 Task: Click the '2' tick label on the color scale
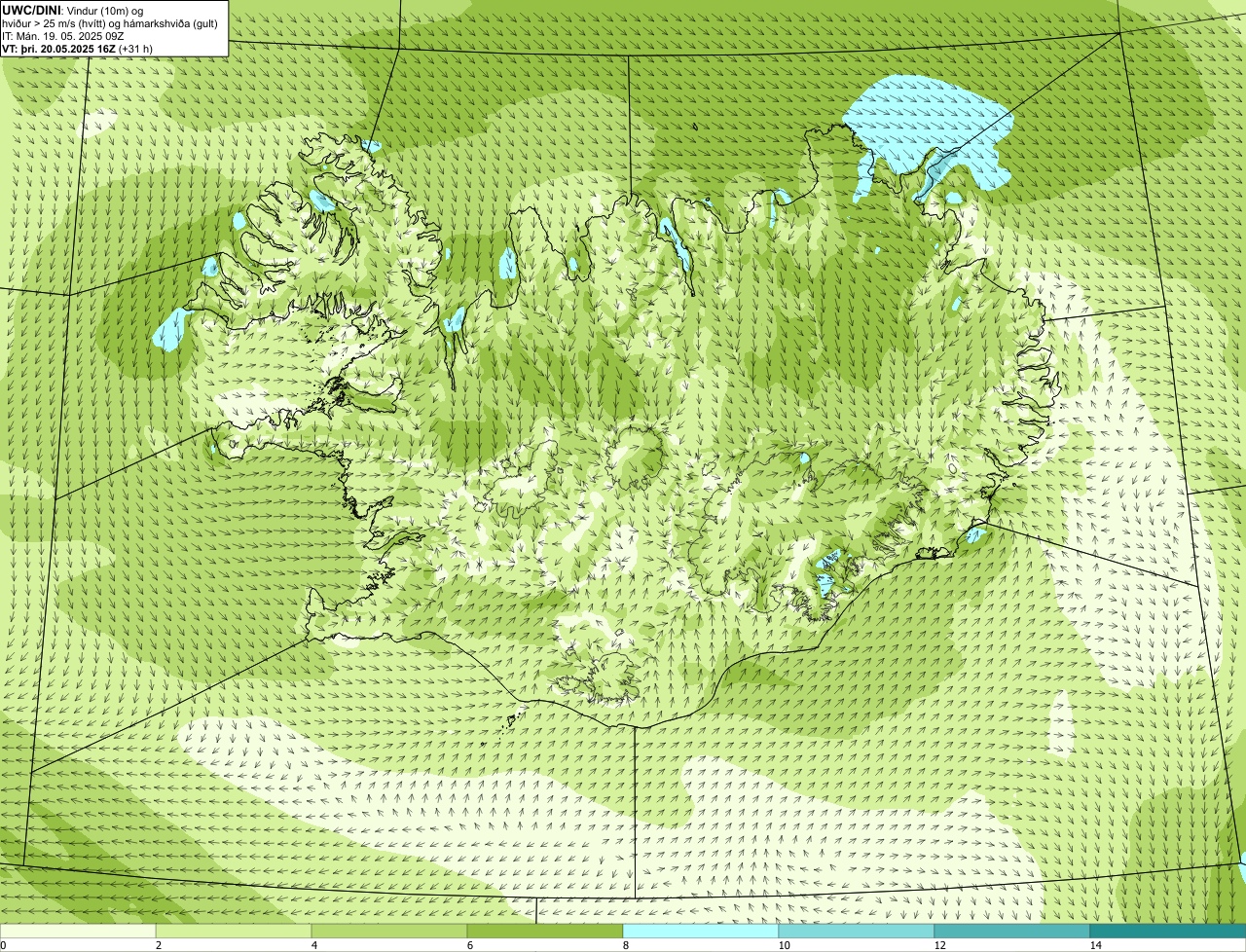(x=159, y=945)
